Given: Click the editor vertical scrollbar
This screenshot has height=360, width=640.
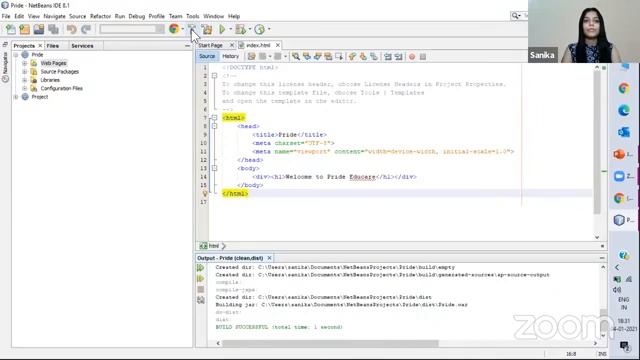Looking at the screenshot, I should point(597,143).
